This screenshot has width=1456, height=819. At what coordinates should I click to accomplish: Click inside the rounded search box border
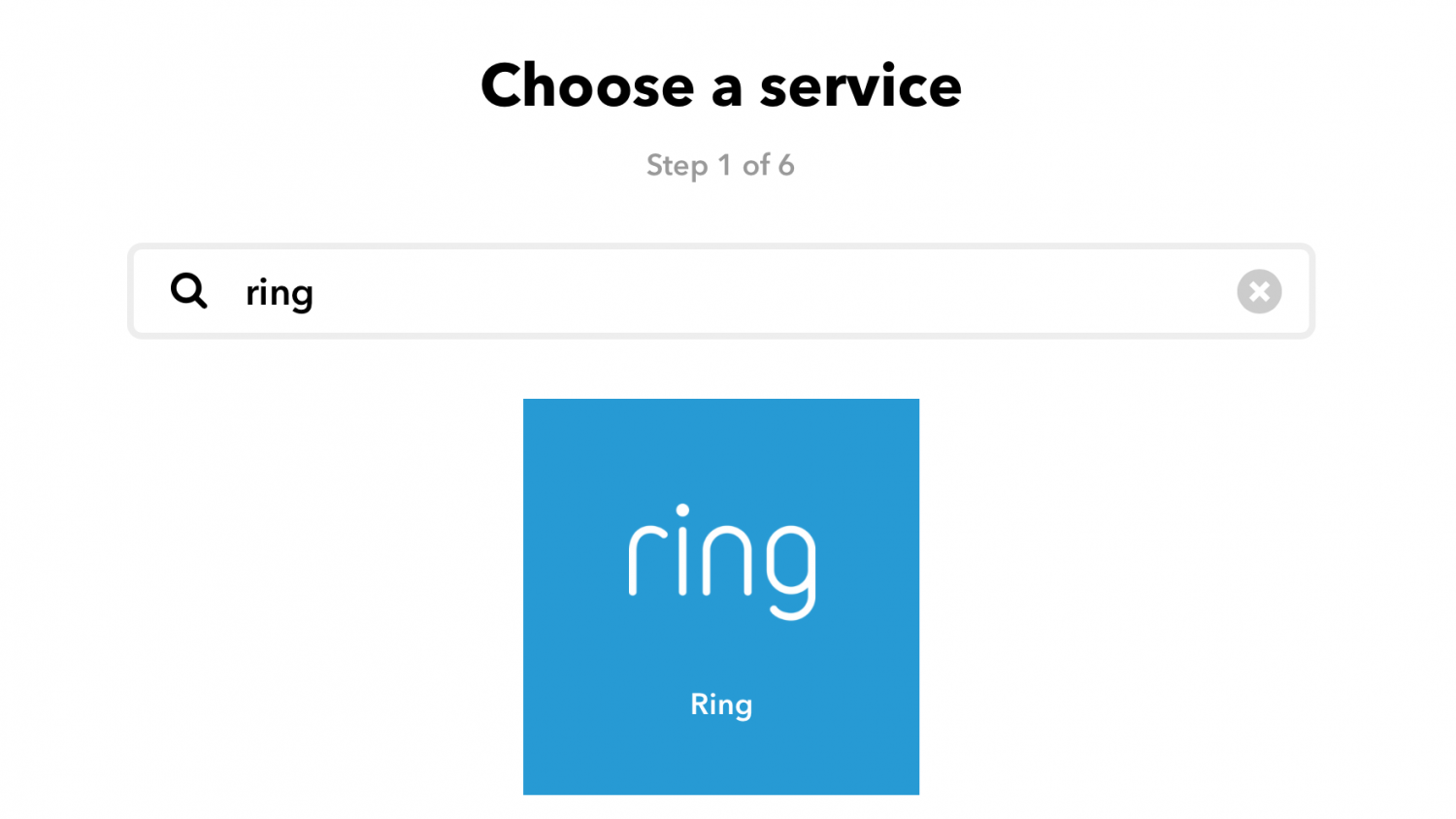tap(679, 291)
